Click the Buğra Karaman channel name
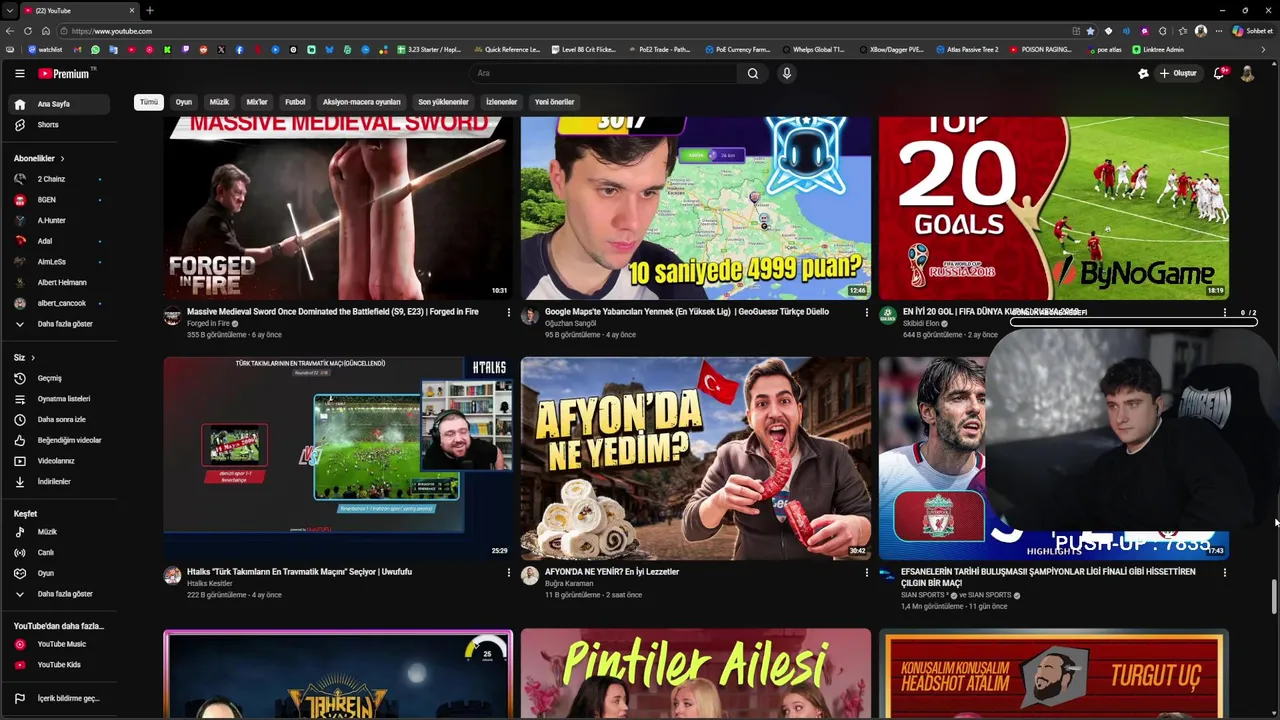1280x720 pixels. coord(569,584)
